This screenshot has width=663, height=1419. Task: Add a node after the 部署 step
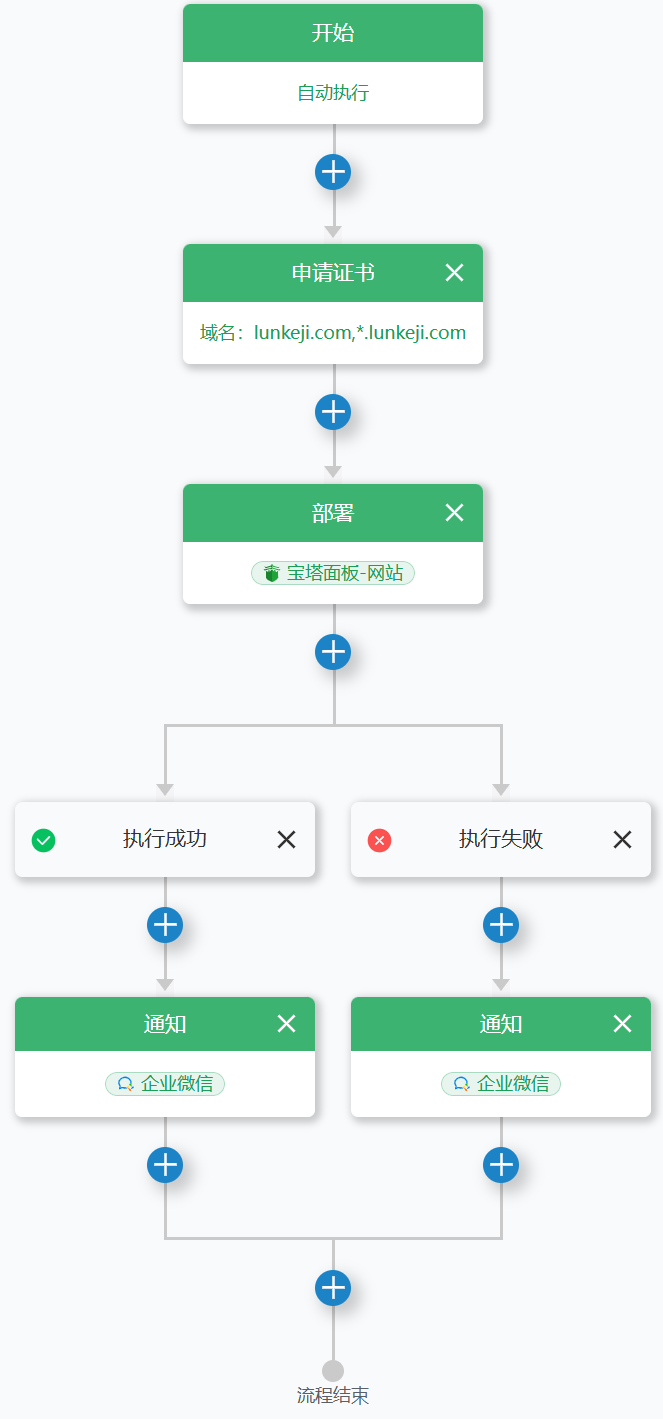(333, 652)
